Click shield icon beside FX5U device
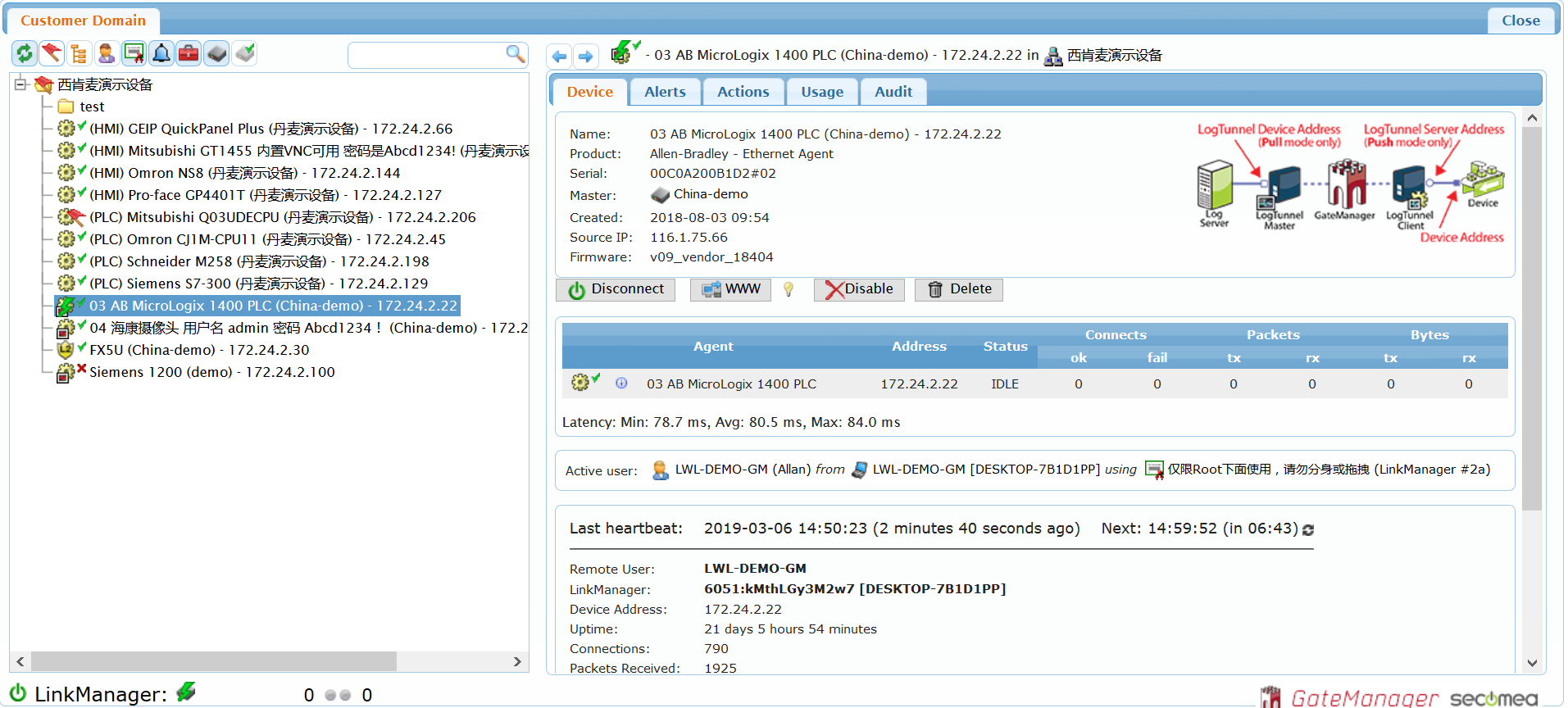Screen dimensions: 1568x708 point(66,350)
